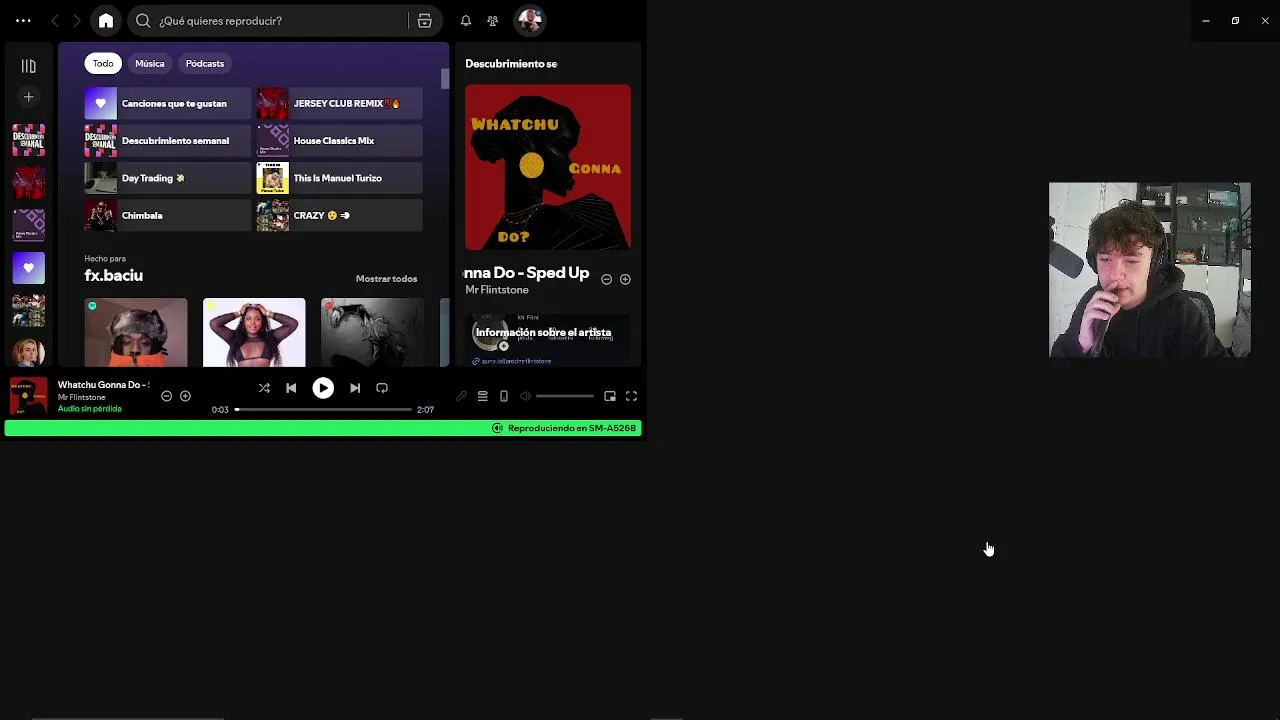Click now-playing cover thumbnail in player bar

pyautogui.click(x=28, y=396)
